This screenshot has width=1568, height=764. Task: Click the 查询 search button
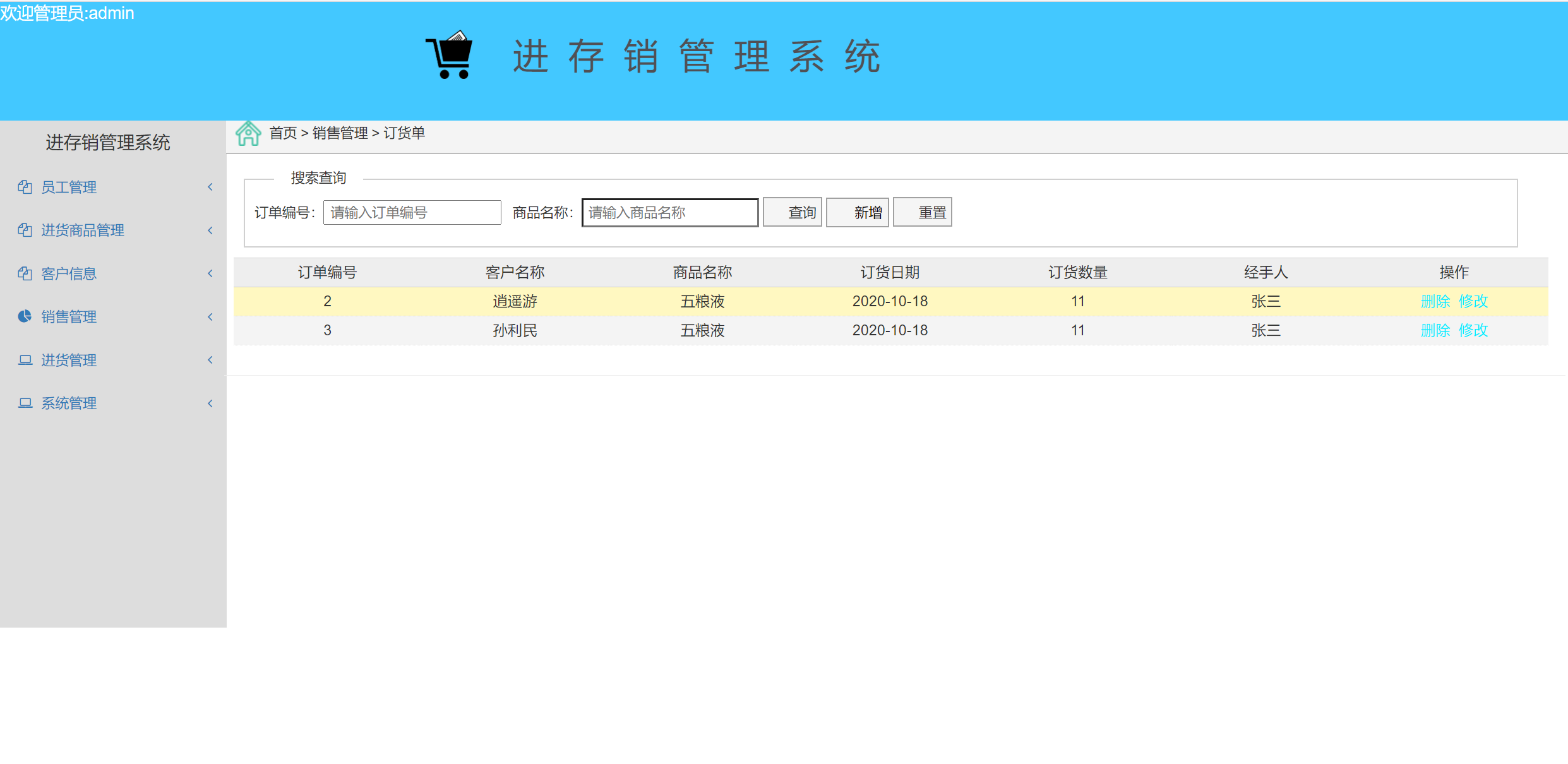[x=793, y=212]
